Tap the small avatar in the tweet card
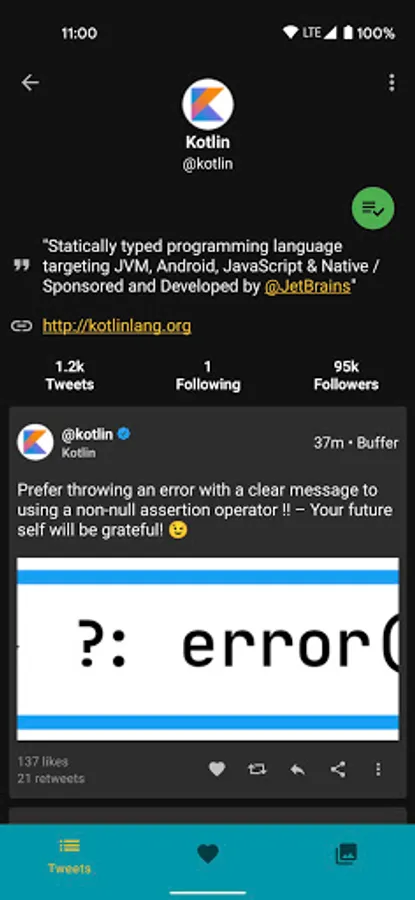This screenshot has width=415, height=900. pos(36,442)
